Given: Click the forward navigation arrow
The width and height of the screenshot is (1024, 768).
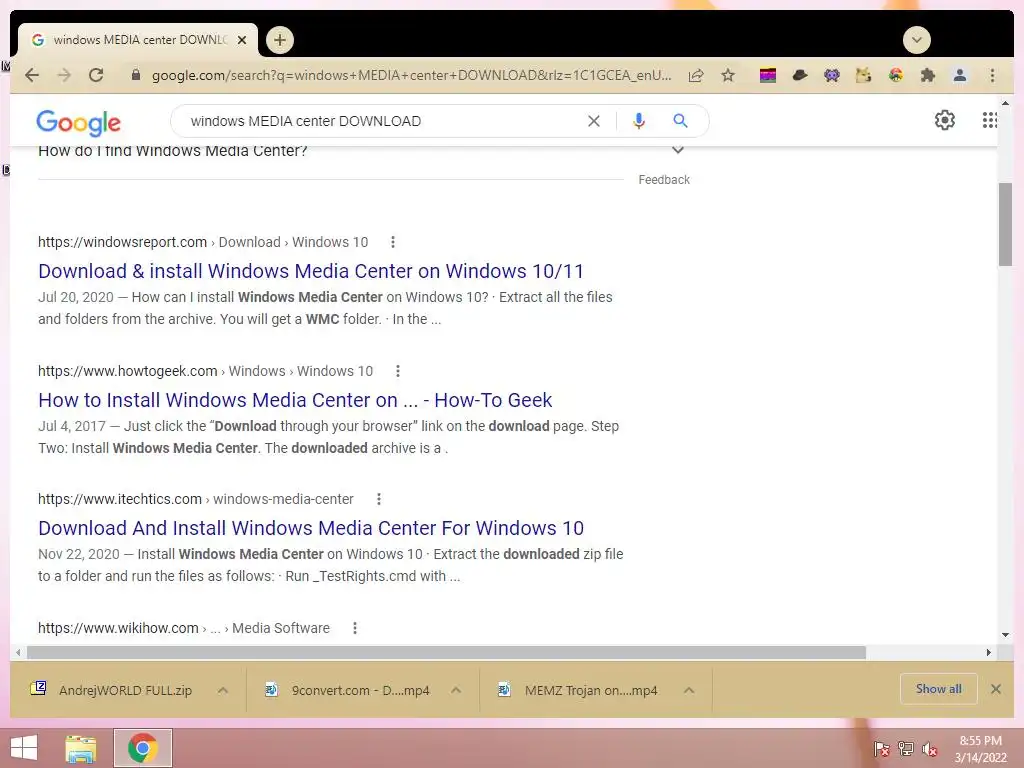Looking at the screenshot, I should tap(64, 75).
